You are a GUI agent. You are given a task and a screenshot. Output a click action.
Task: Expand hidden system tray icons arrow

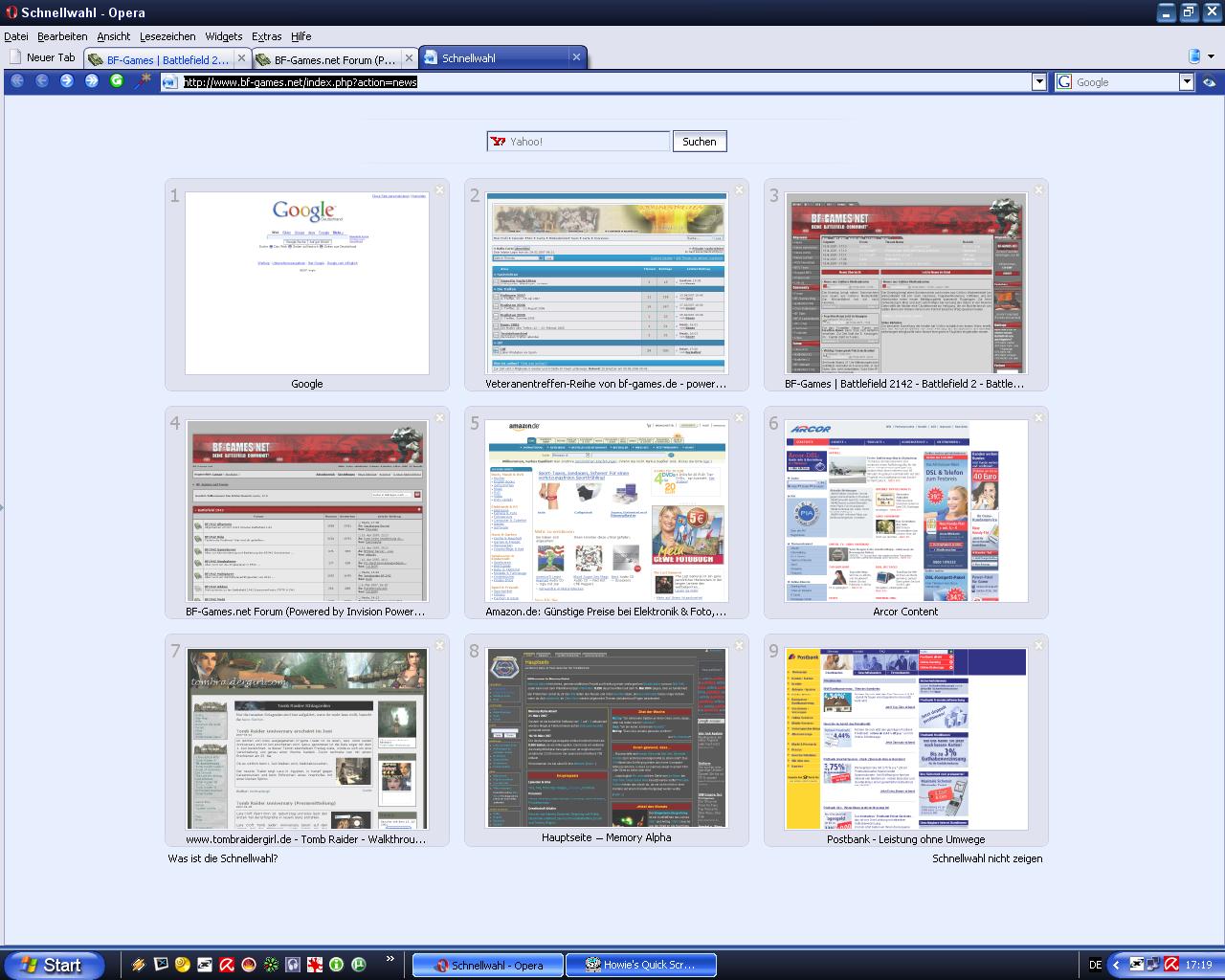point(1117,965)
